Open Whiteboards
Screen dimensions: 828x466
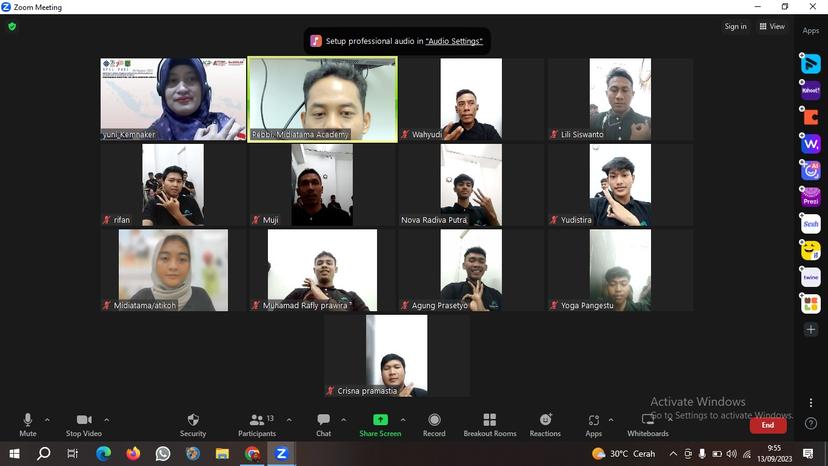coord(648,425)
